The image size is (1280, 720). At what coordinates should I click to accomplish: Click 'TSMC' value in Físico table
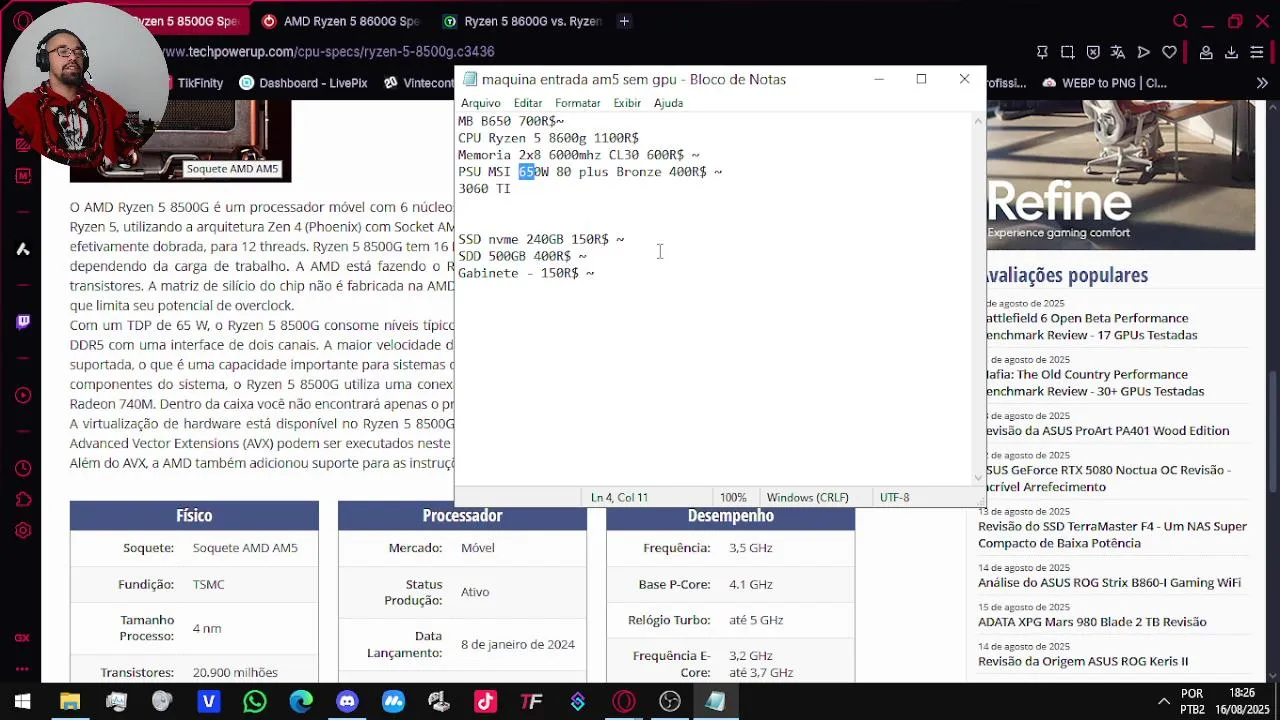click(208, 584)
